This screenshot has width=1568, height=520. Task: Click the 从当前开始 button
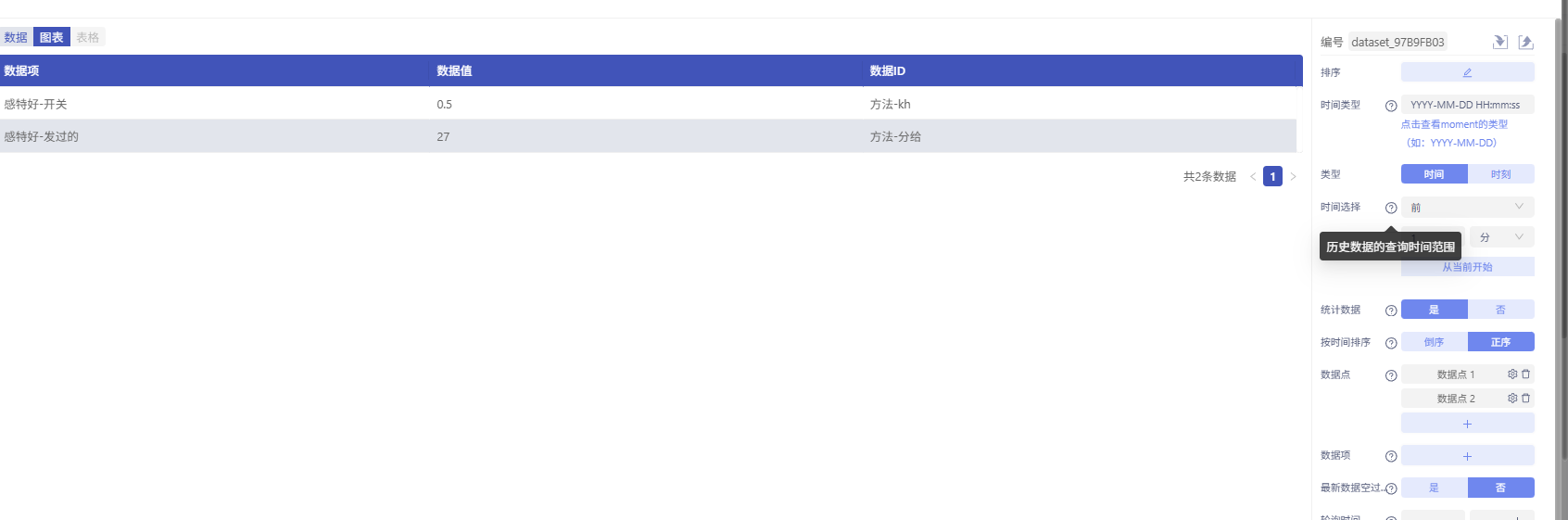tap(1467, 267)
